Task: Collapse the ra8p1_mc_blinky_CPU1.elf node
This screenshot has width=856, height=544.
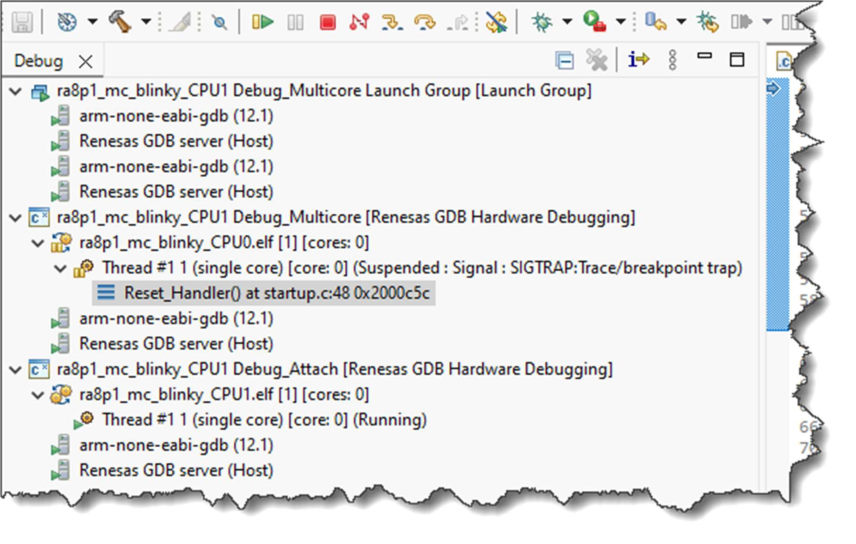Action: (38, 395)
